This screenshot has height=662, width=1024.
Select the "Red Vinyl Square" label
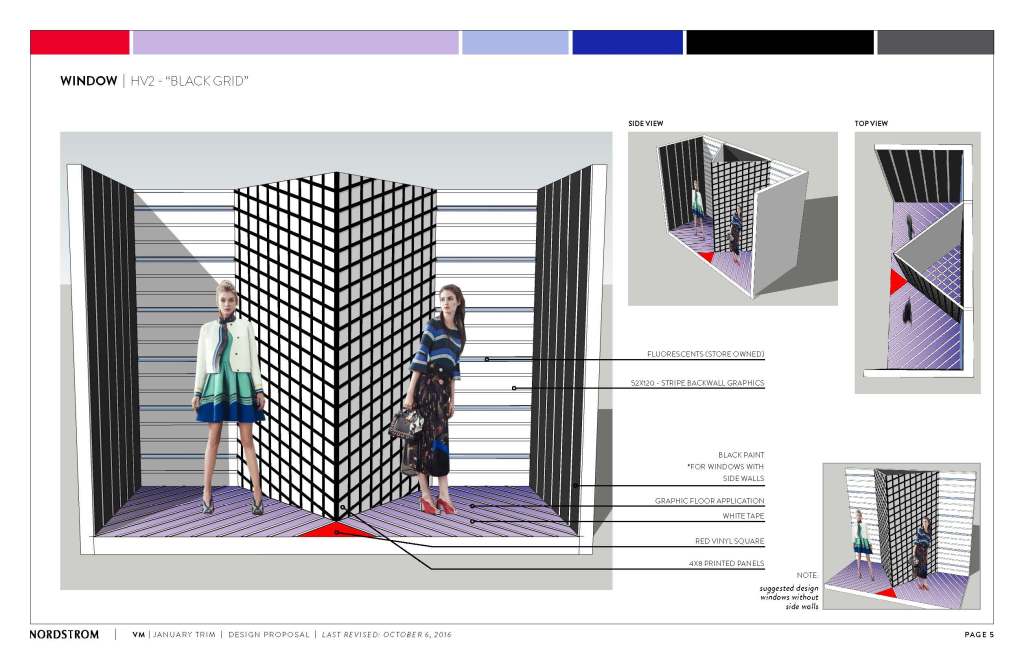(729, 541)
